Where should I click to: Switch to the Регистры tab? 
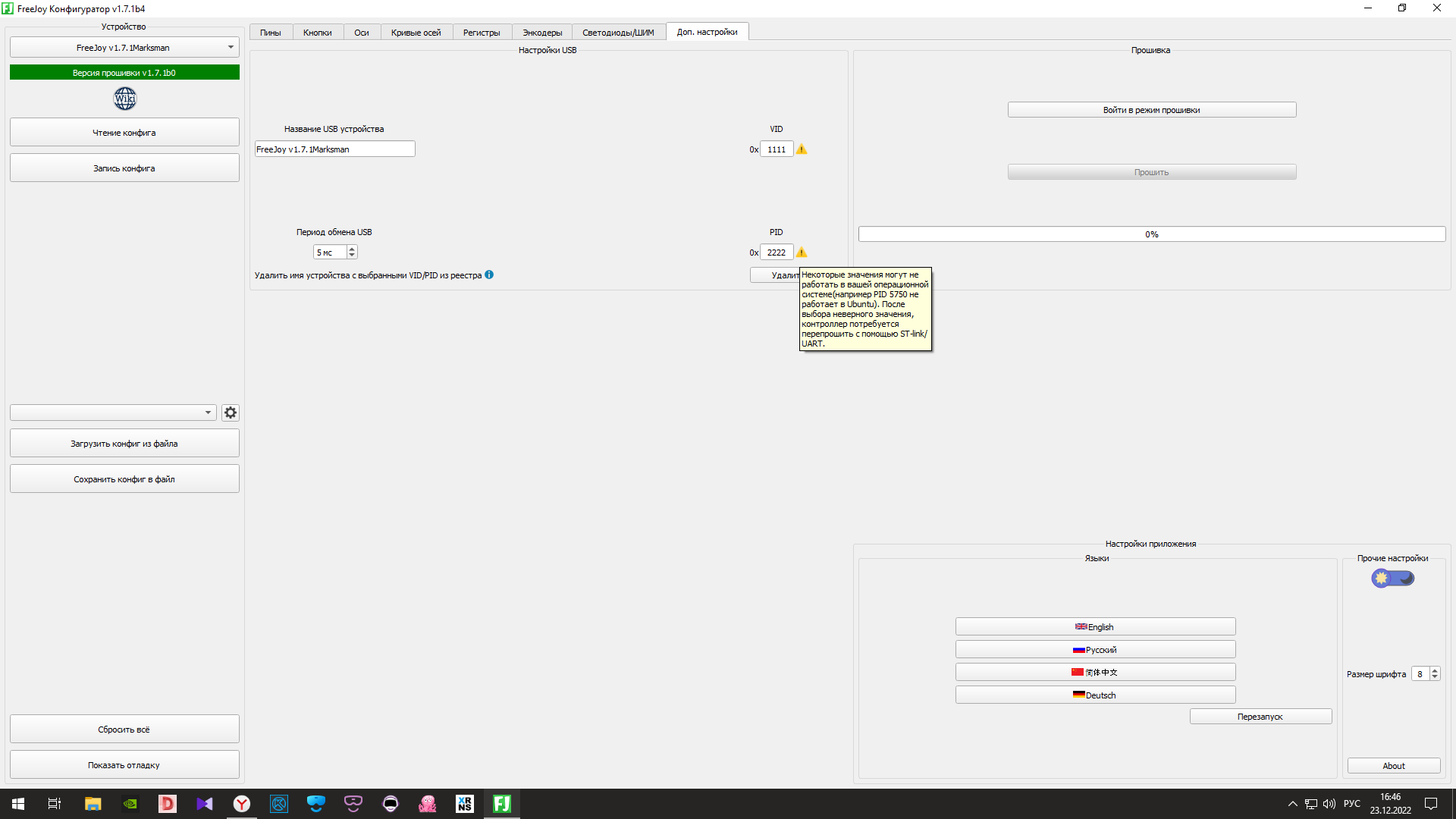click(482, 33)
